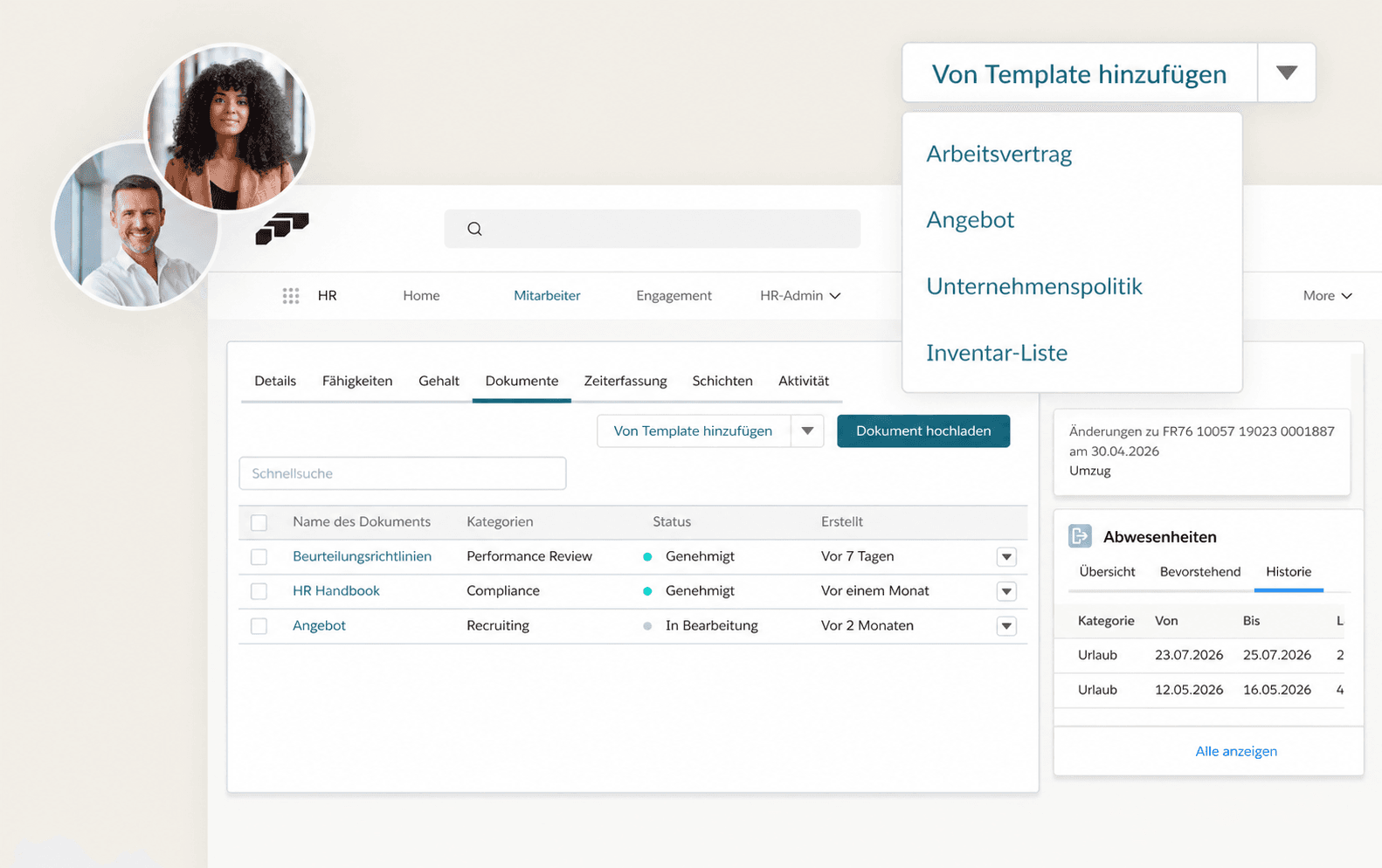Click small Von Template hinzufügen button

pos(693,431)
